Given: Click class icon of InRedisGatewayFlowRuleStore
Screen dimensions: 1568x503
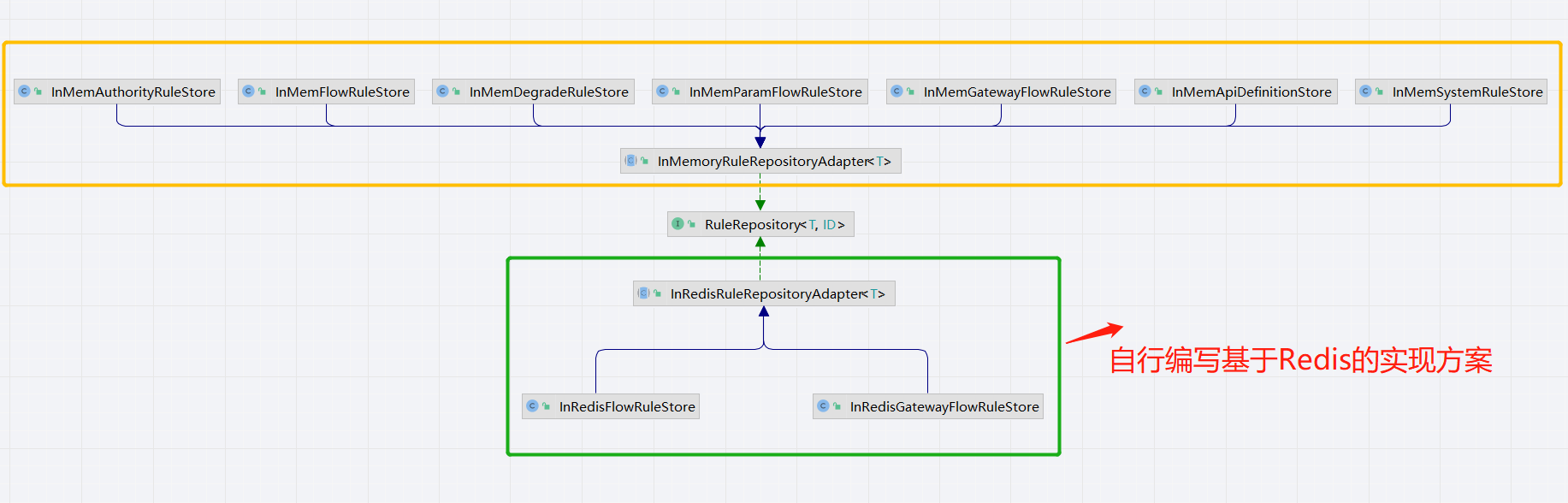Looking at the screenshot, I should coord(823,405).
